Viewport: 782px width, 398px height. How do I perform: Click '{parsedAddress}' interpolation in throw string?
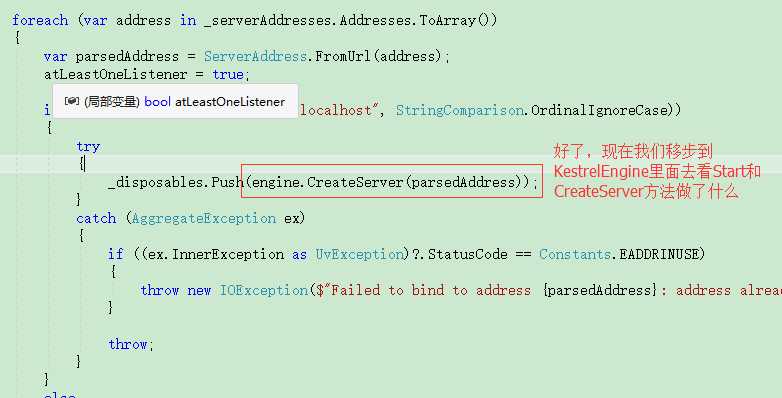(x=600, y=290)
